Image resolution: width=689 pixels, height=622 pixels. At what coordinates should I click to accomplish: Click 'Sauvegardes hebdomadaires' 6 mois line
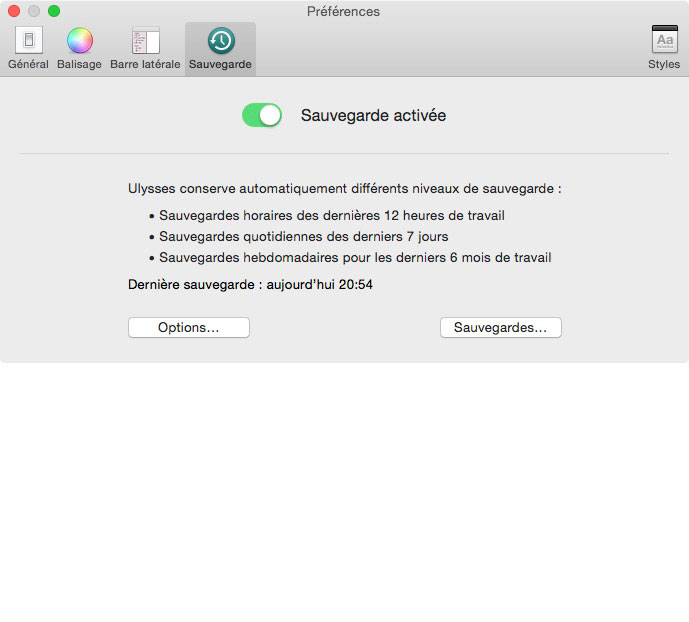point(355,257)
